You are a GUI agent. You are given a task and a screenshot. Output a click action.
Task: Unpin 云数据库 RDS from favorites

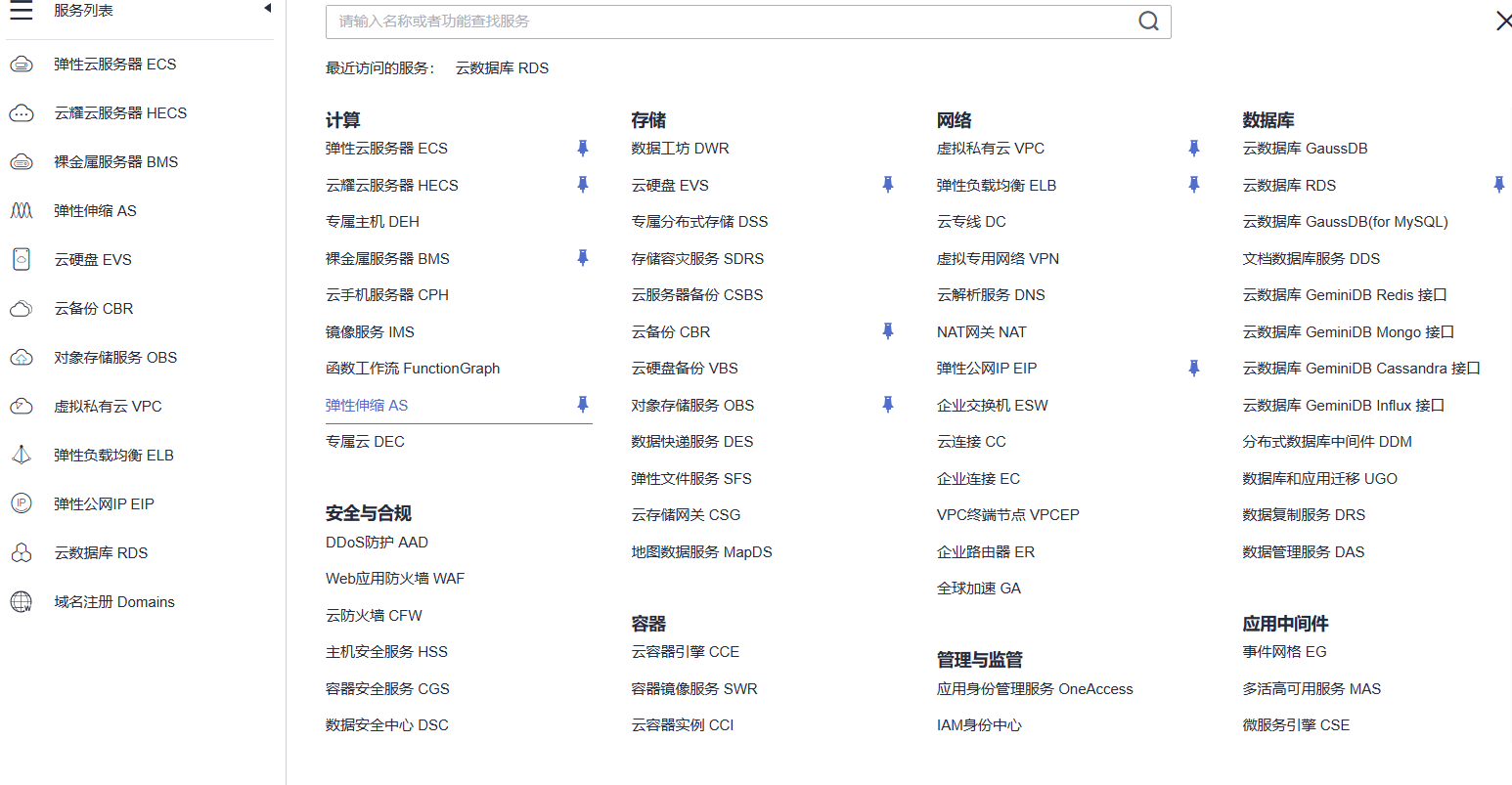pyautogui.click(x=1499, y=184)
